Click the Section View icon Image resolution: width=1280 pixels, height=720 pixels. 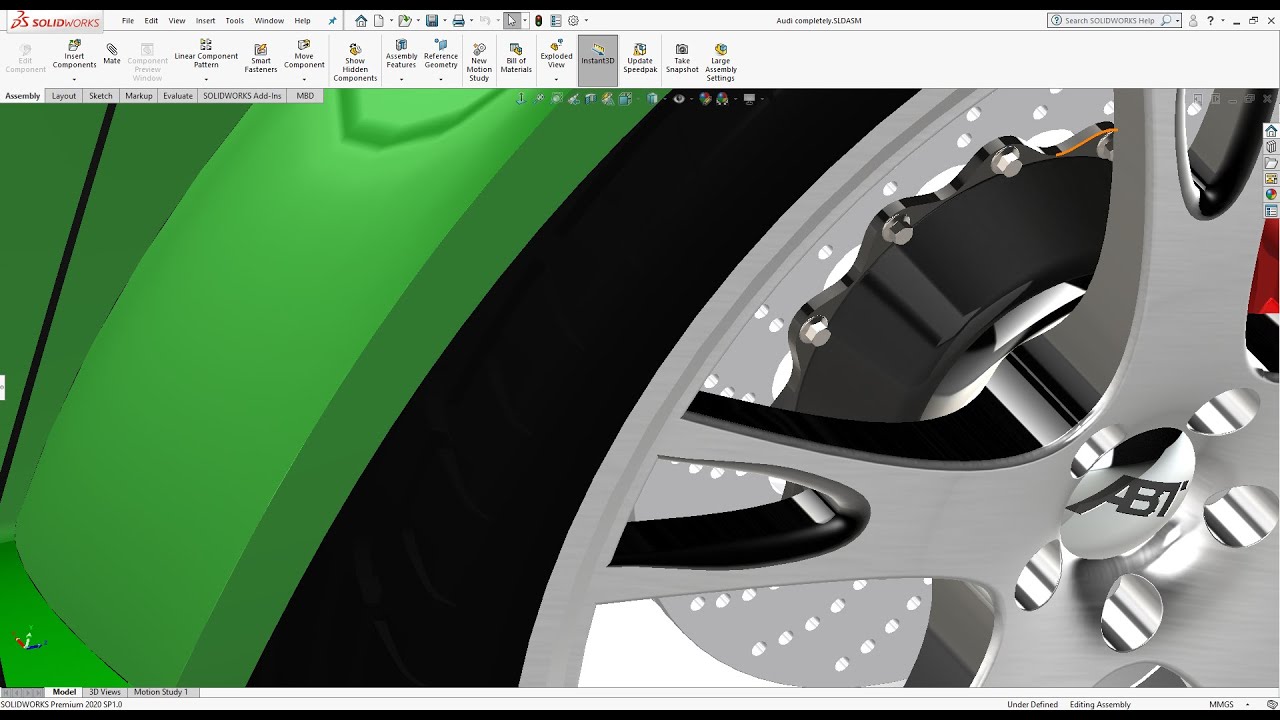coord(591,98)
